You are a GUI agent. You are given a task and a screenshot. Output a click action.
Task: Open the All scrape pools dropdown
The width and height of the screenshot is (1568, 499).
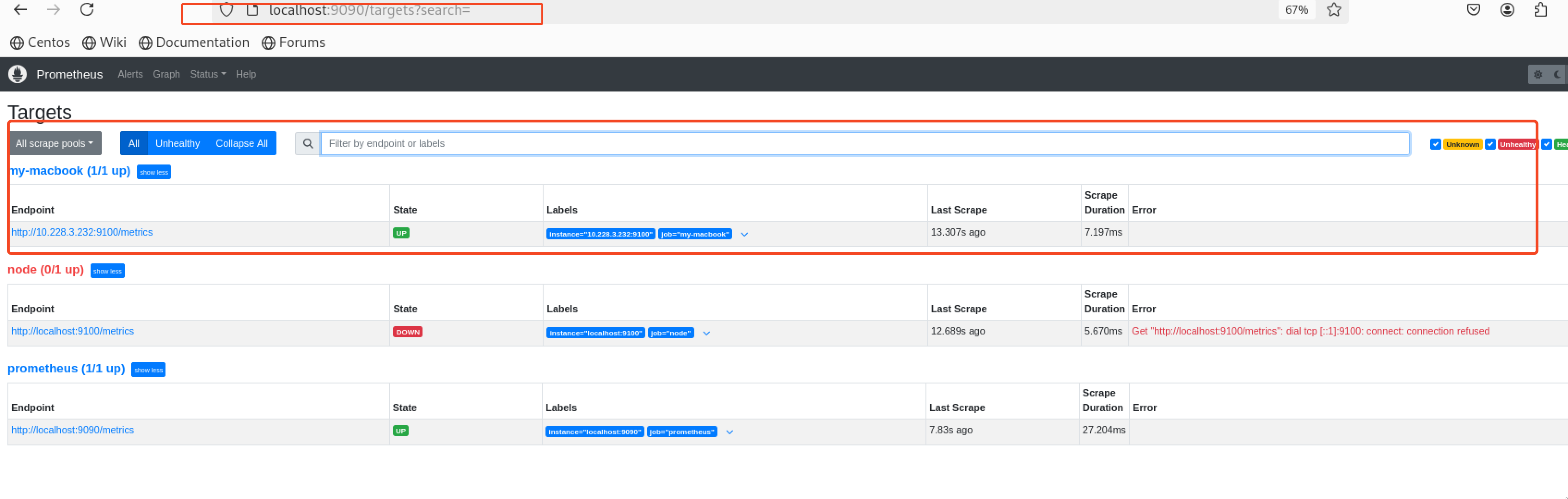[55, 144]
